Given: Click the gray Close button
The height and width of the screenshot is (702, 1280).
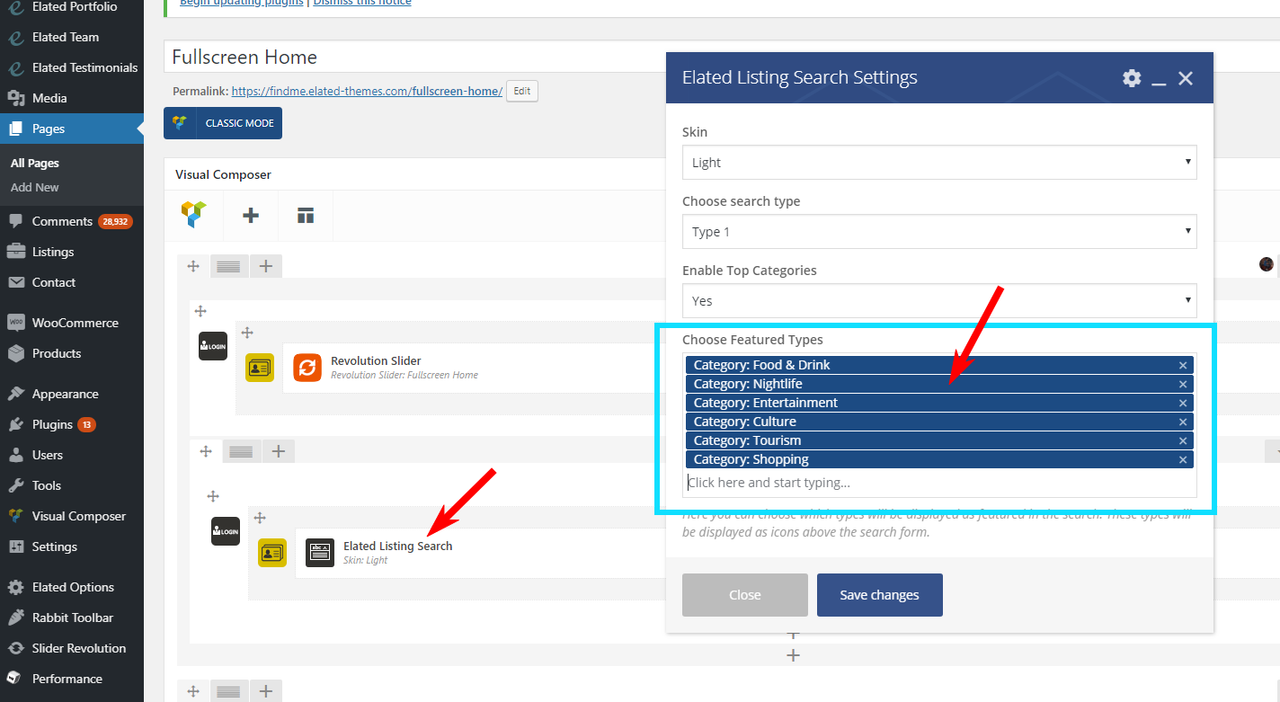Looking at the screenshot, I should click(745, 595).
